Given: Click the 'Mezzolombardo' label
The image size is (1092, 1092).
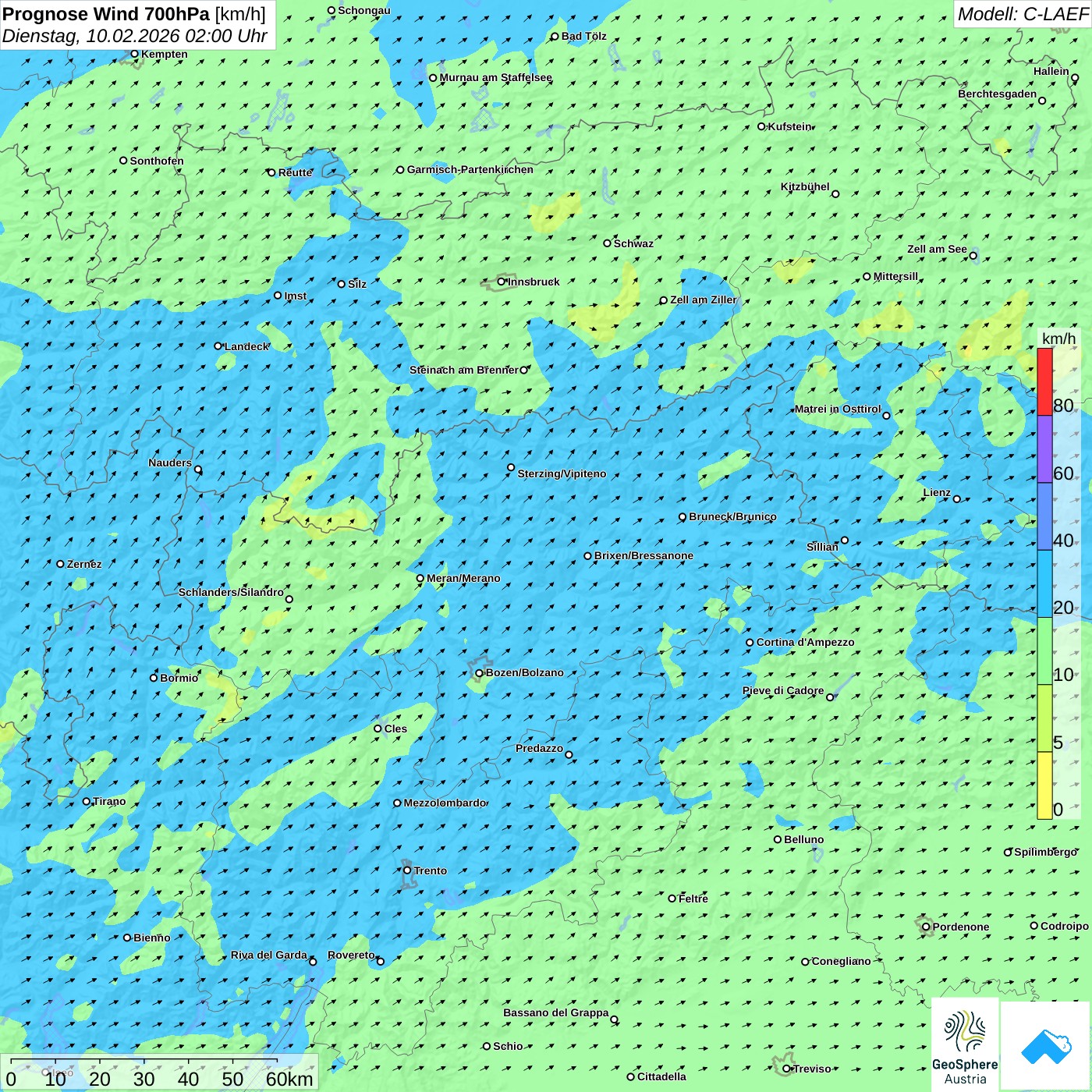Looking at the screenshot, I should (445, 803).
